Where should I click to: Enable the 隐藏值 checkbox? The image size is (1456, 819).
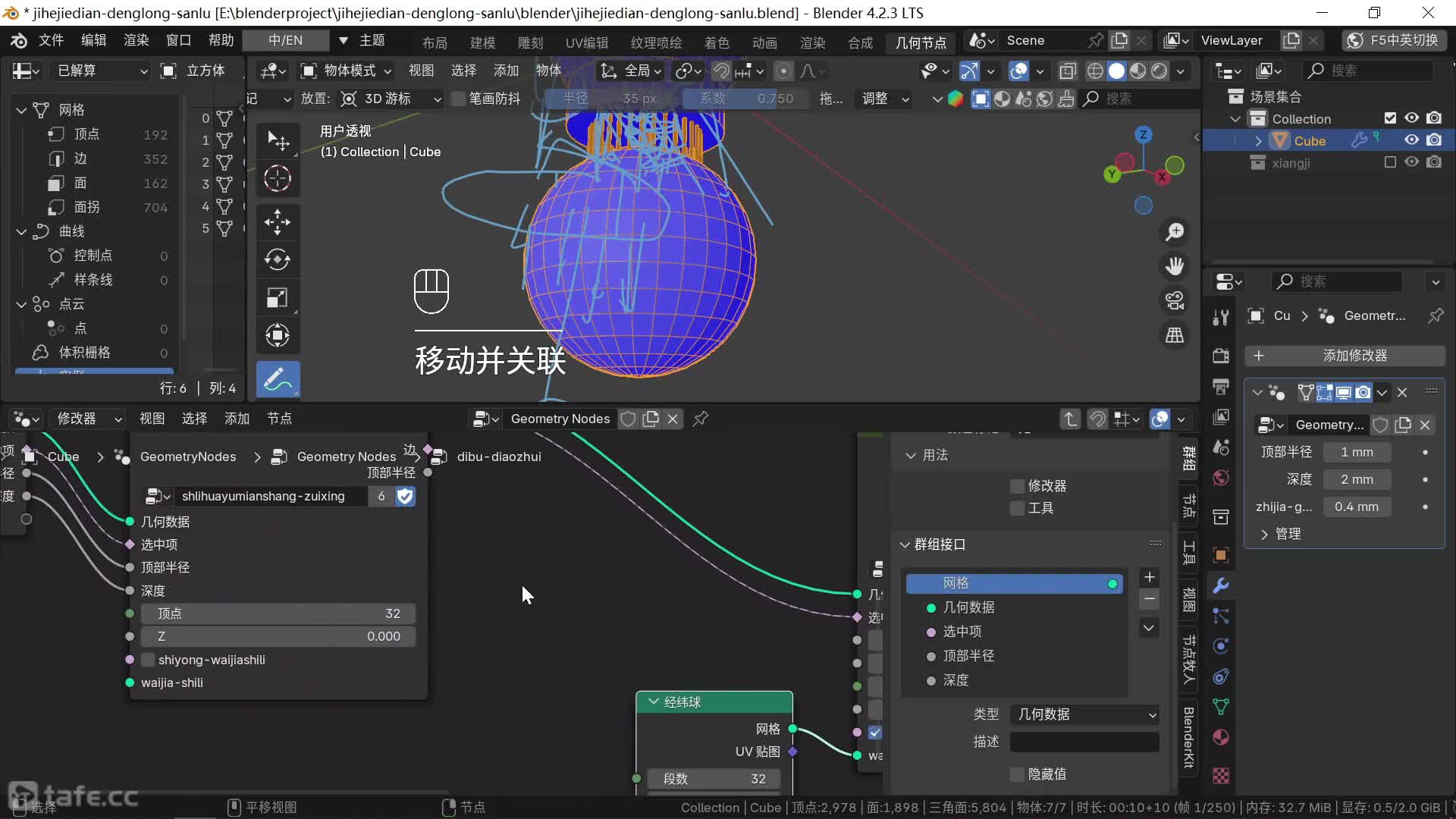coord(1018,774)
